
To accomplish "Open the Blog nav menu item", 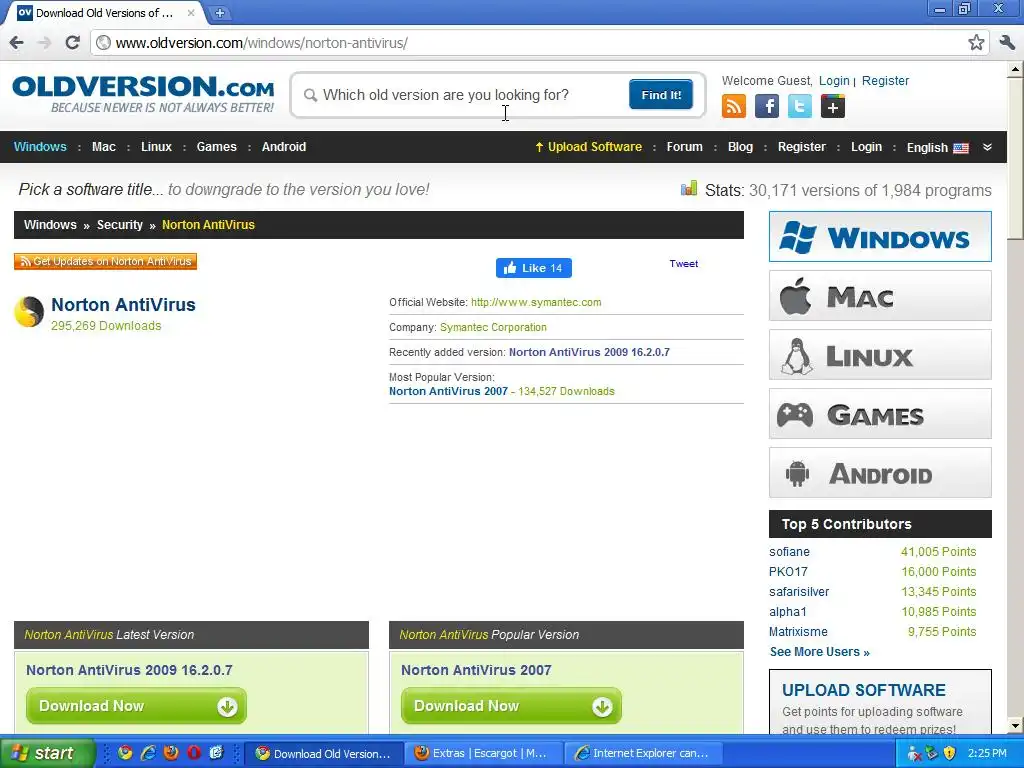I will click(x=740, y=147).
